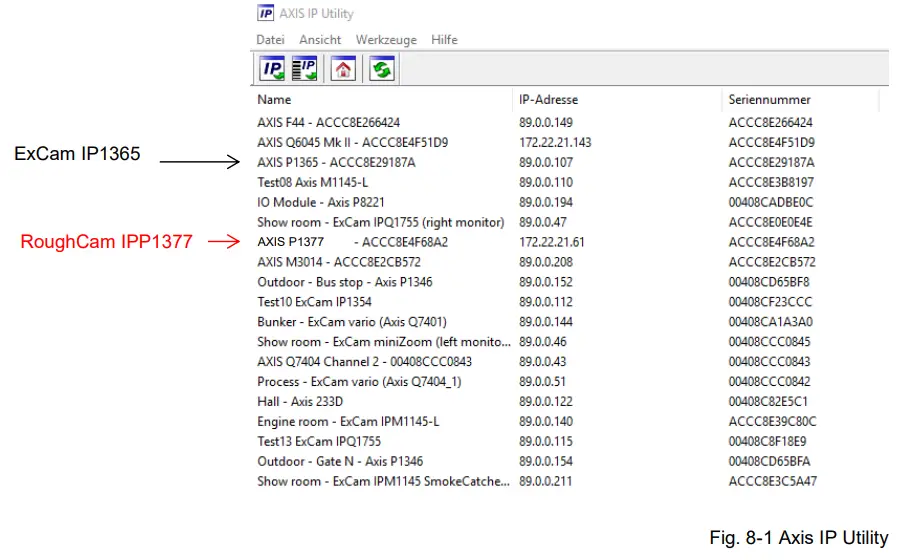Image resolution: width=899 pixels, height=560 pixels.
Task: Select Outdoor - Bus stop - Axis P1346 row
Action: pyautogui.click(x=568, y=283)
